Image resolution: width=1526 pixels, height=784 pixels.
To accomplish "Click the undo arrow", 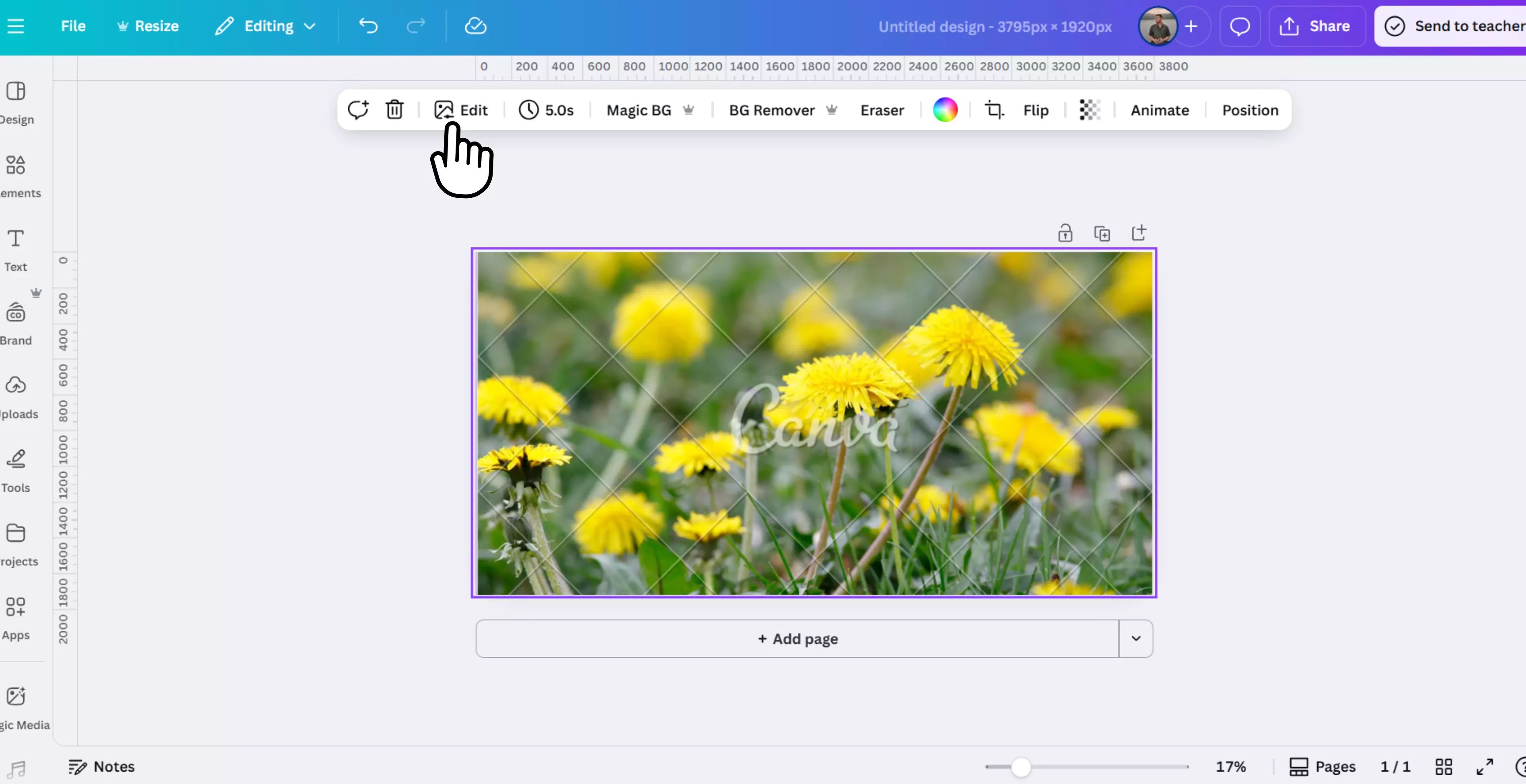I will point(368,26).
